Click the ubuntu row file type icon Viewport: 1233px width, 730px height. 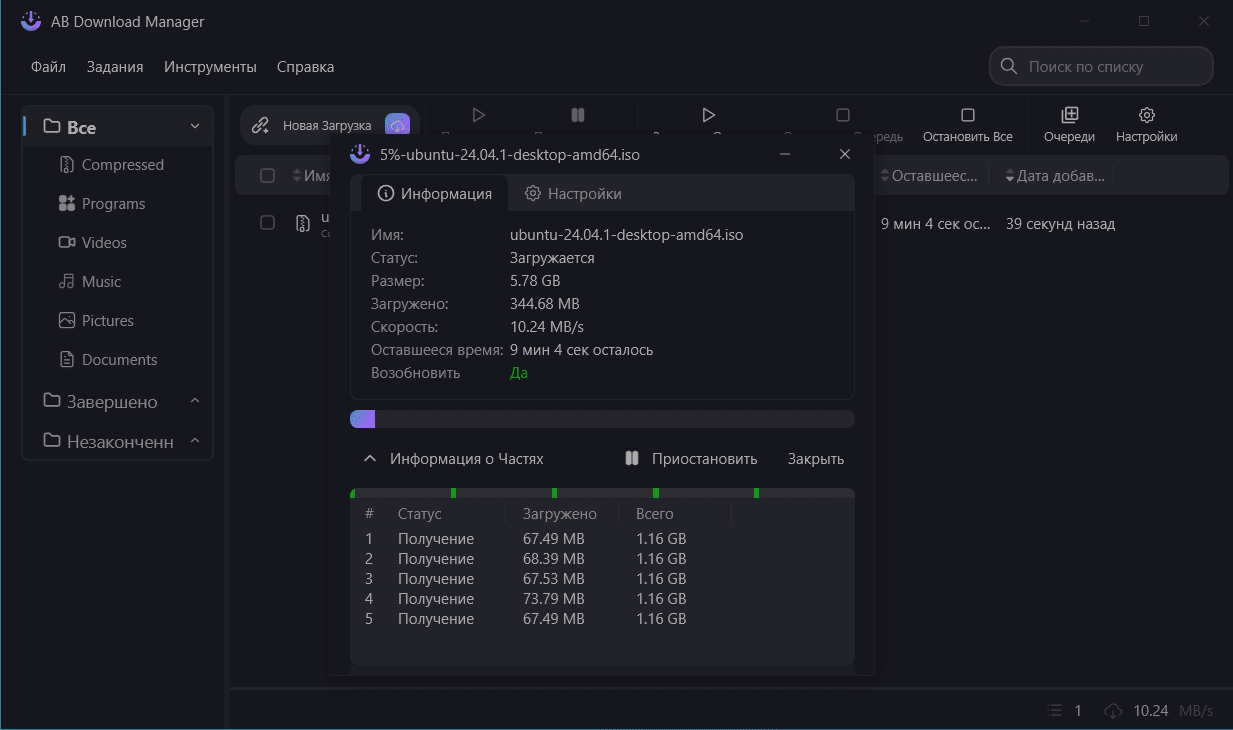click(x=303, y=224)
